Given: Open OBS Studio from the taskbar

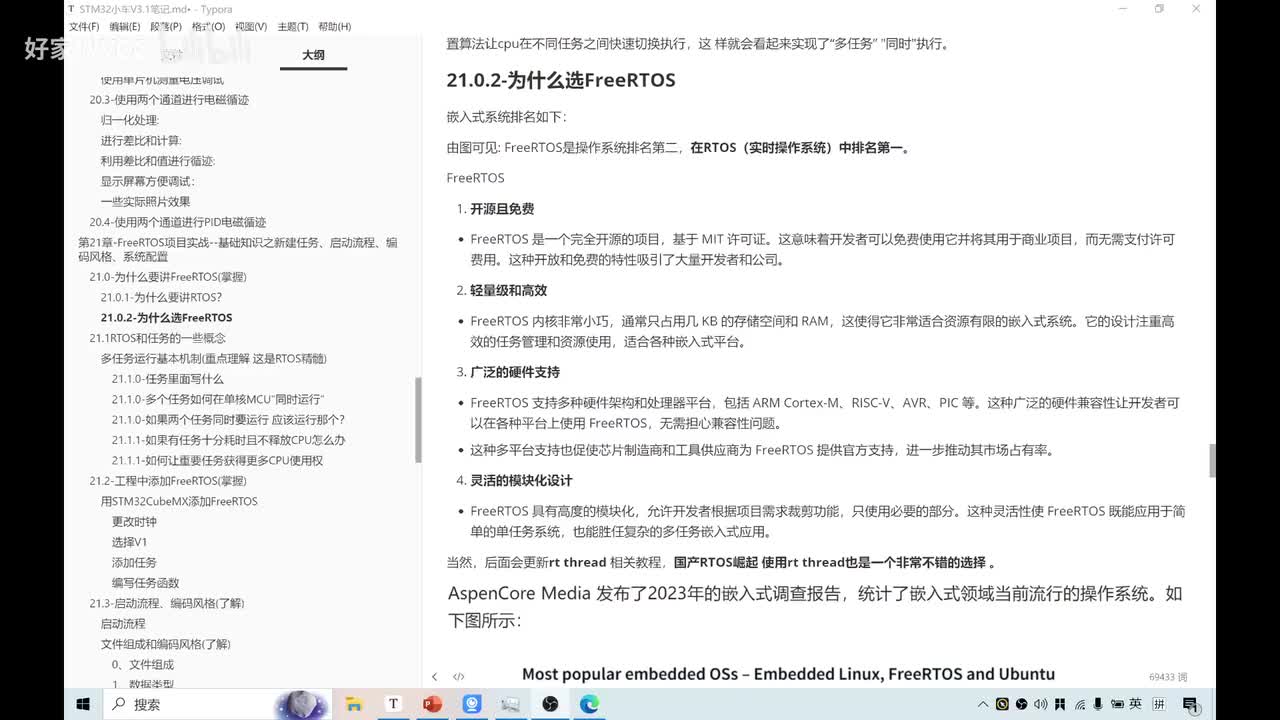Looking at the screenshot, I should coord(550,704).
